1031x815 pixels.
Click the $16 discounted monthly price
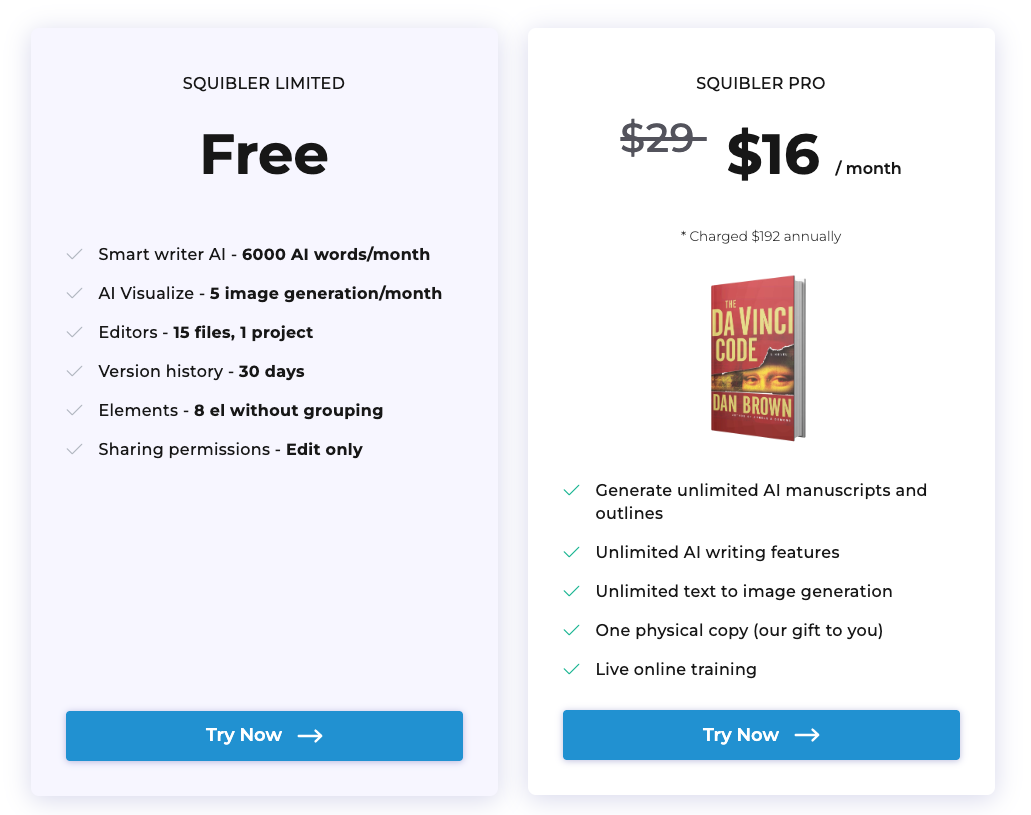(x=773, y=155)
